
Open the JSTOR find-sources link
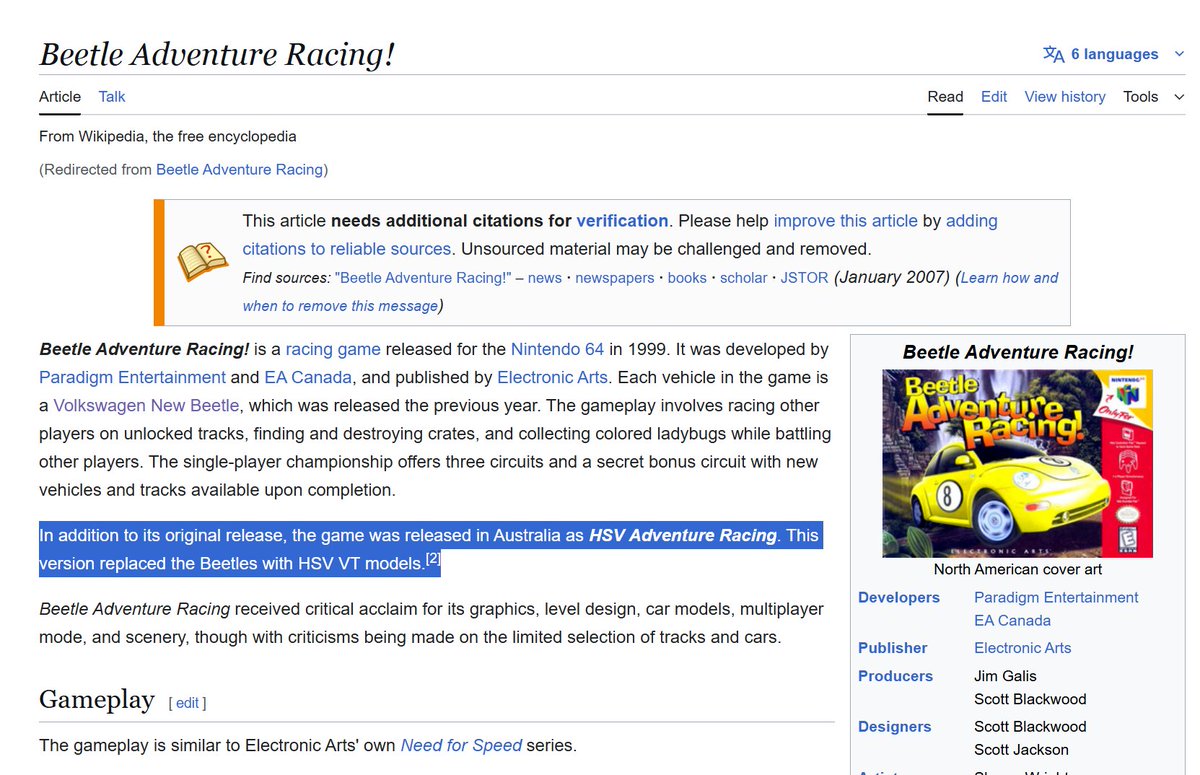pos(805,278)
